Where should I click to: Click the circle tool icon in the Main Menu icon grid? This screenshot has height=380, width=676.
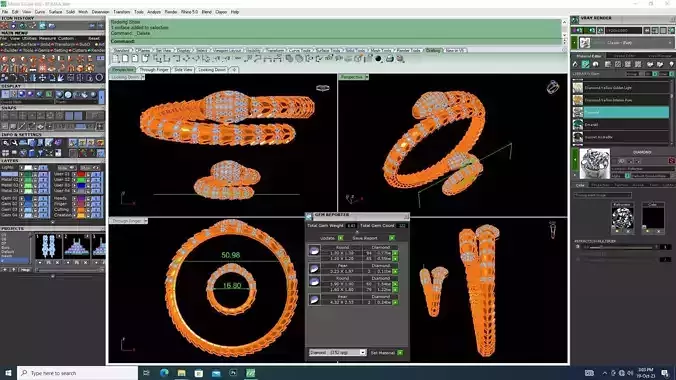(x=99, y=78)
